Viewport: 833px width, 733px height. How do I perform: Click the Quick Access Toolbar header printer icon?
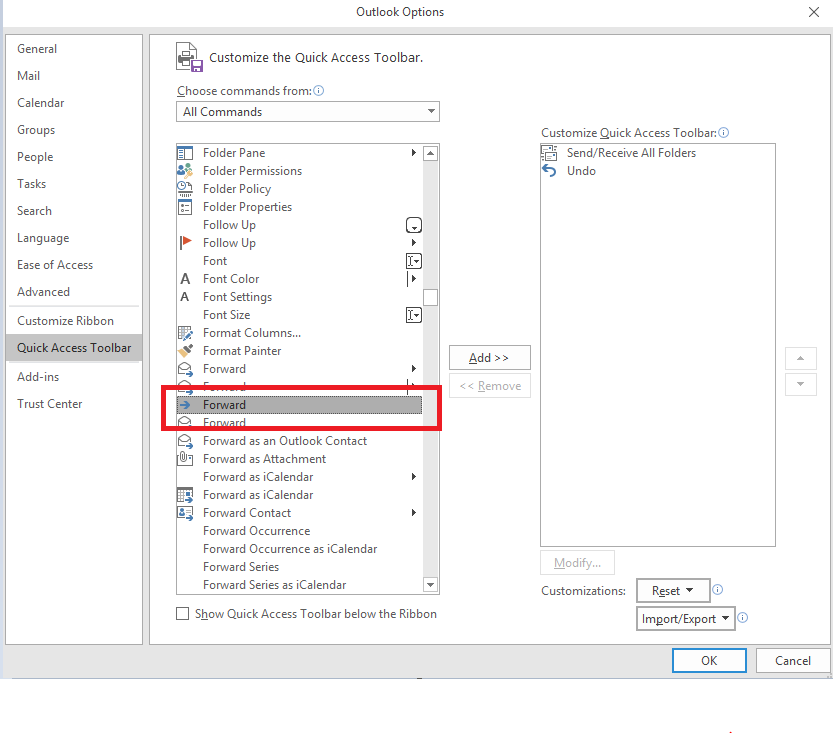point(189,57)
